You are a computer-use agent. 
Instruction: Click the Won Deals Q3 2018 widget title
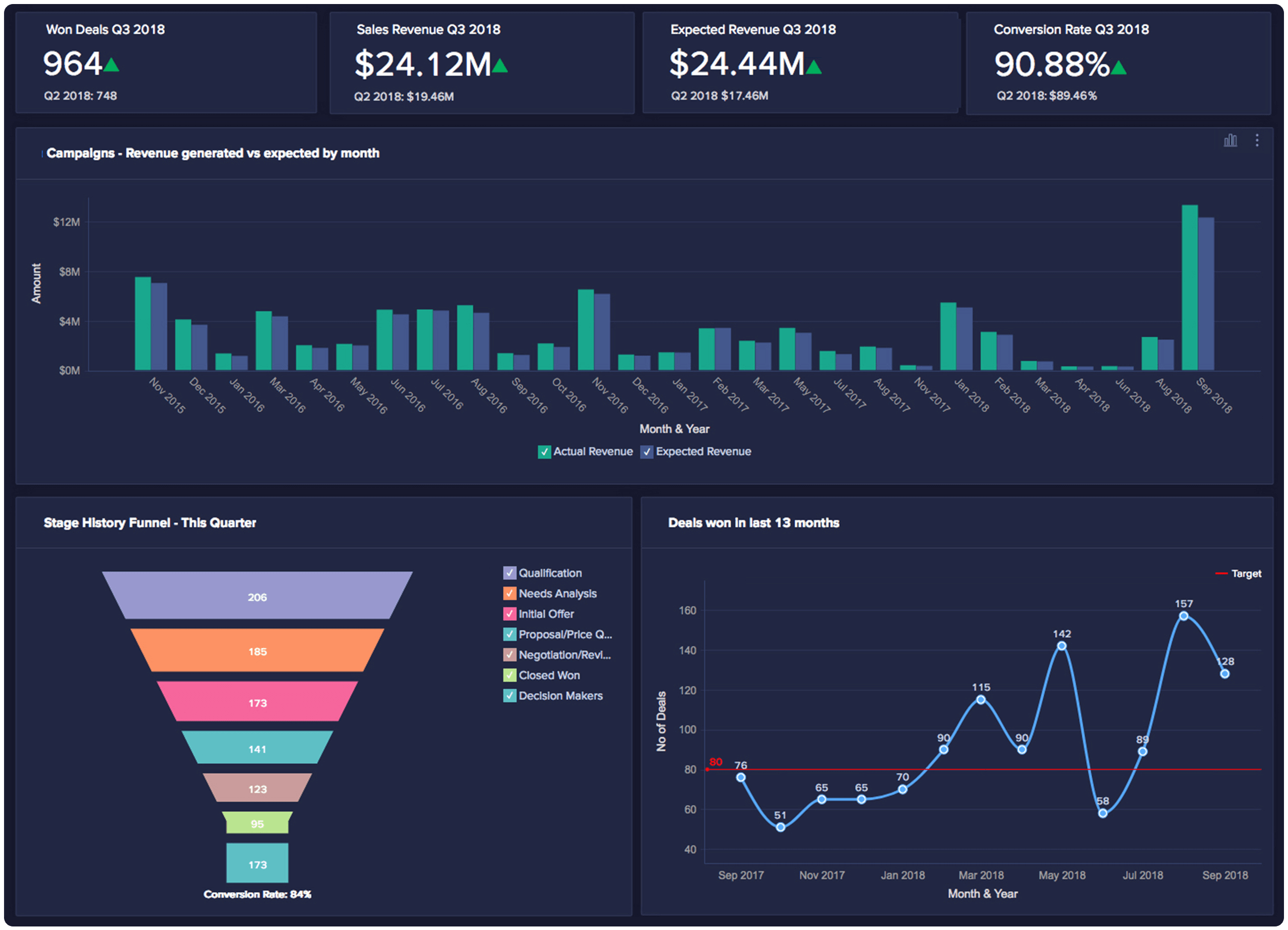point(105,30)
